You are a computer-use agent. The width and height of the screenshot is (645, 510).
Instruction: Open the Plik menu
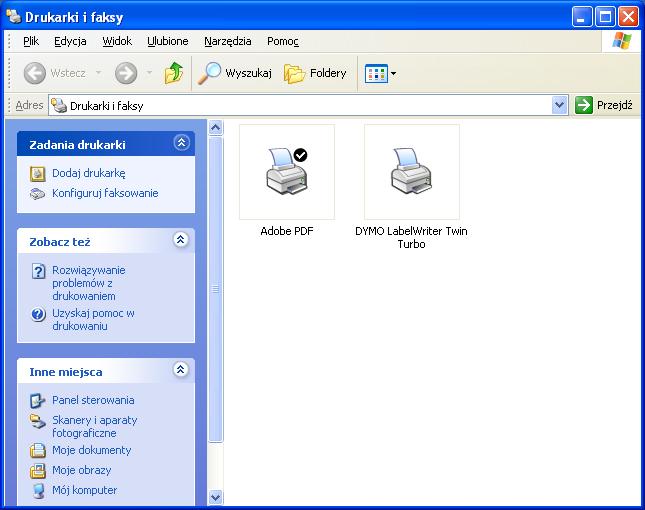(31, 41)
